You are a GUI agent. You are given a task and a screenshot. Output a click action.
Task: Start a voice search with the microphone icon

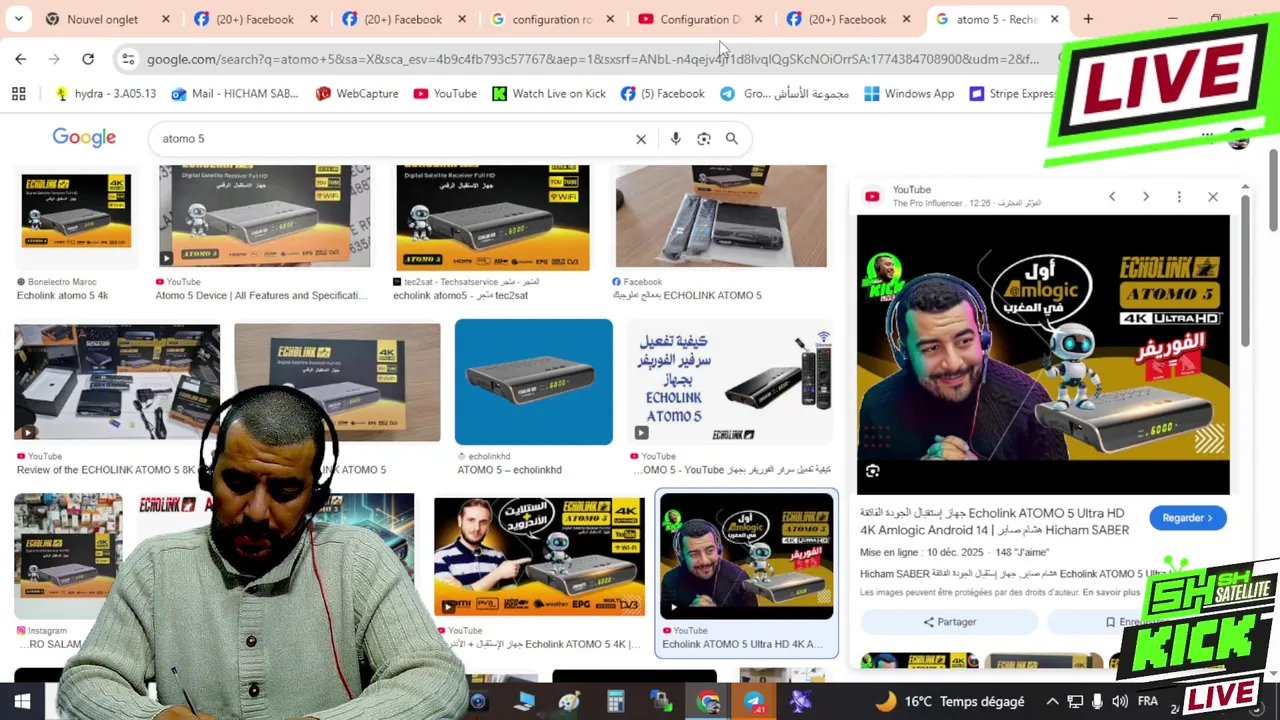point(676,139)
